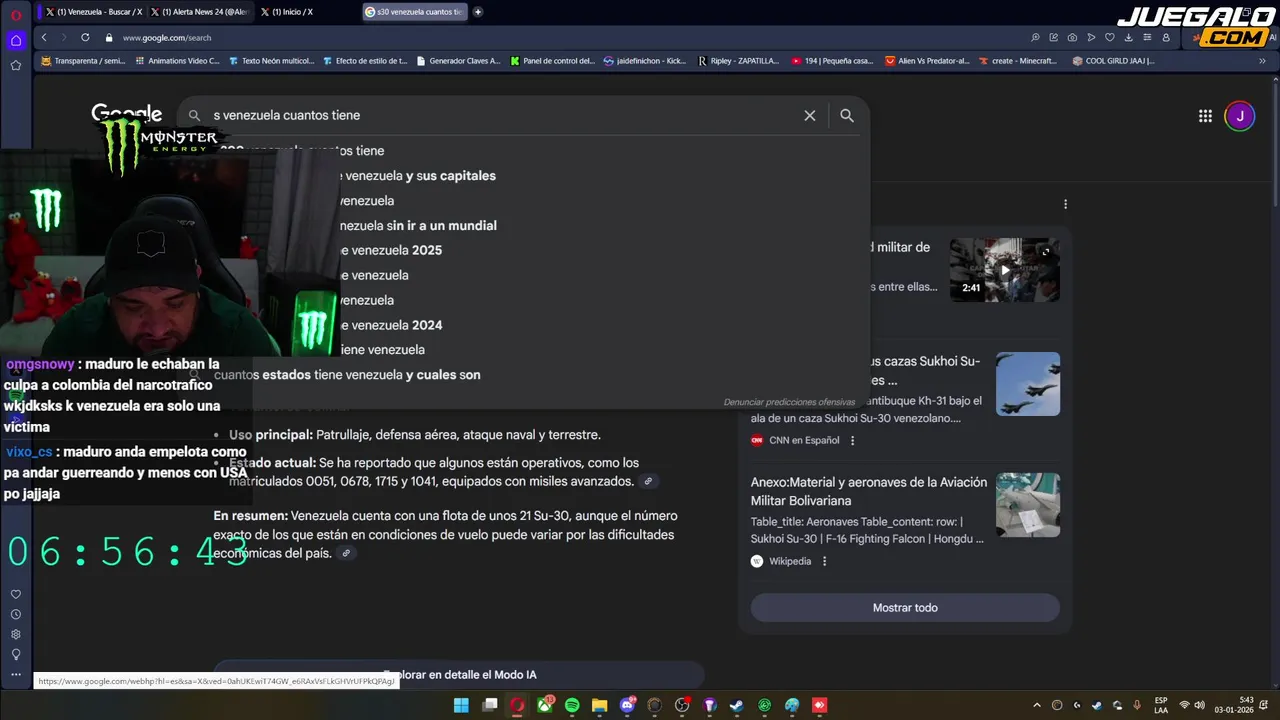The width and height of the screenshot is (1280, 720).
Task: Open bookmark Generador Claves A...
Action: click(458, 61)
